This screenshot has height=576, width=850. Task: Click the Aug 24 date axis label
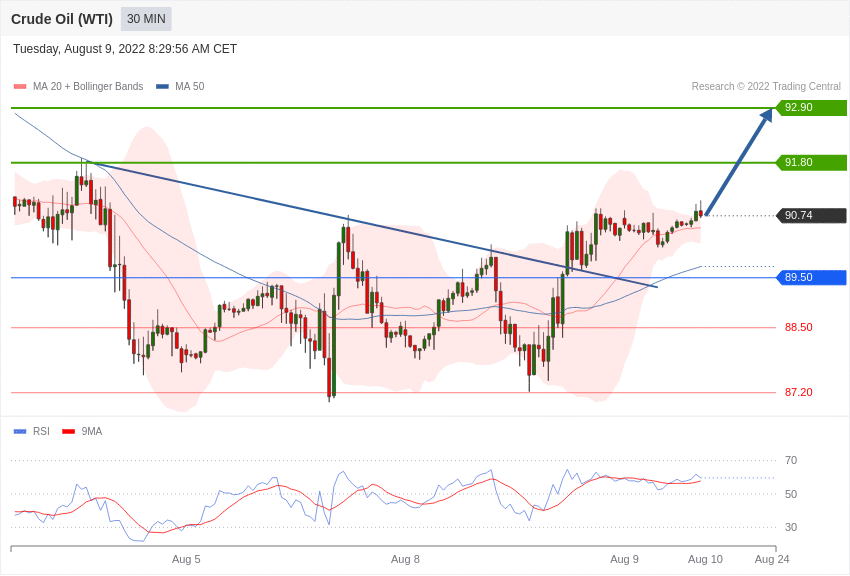coord(772,559)
